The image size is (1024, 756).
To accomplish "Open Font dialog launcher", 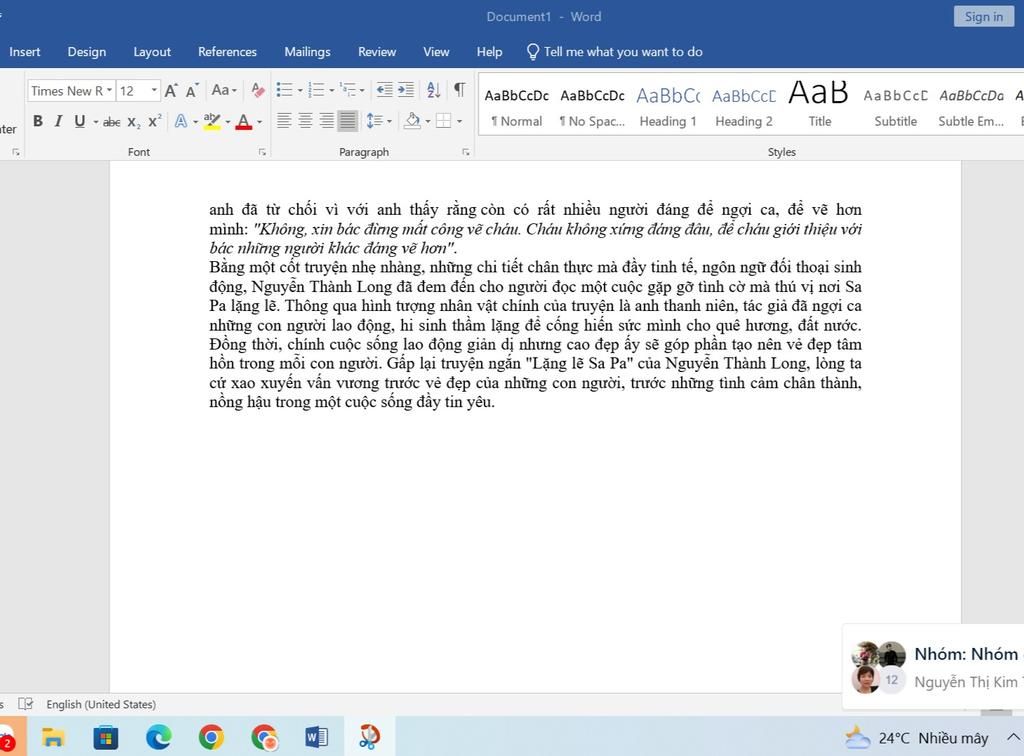I will click(262, 152).
